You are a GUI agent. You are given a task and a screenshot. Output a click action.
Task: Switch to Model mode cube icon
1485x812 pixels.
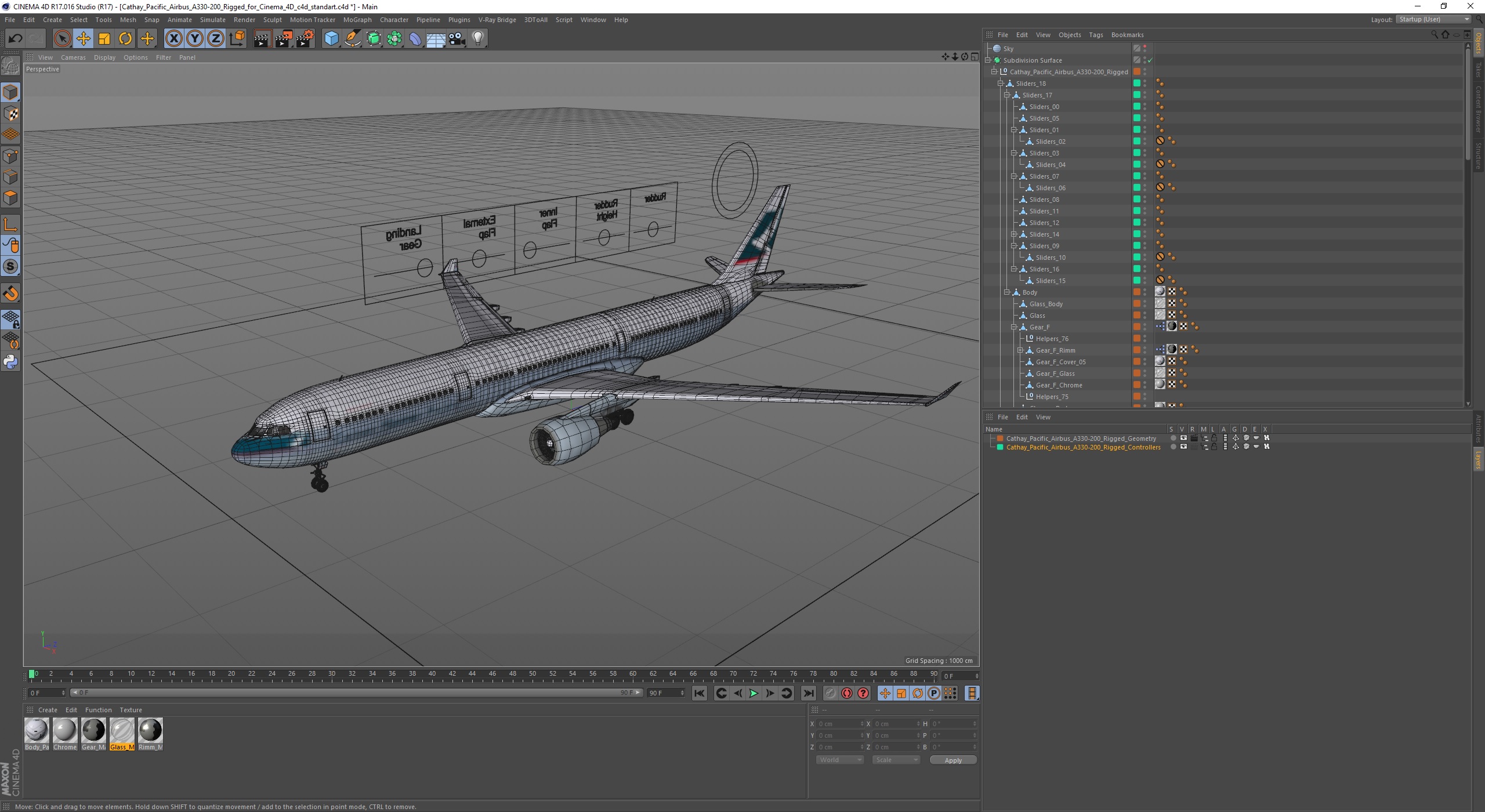point(10,92)
